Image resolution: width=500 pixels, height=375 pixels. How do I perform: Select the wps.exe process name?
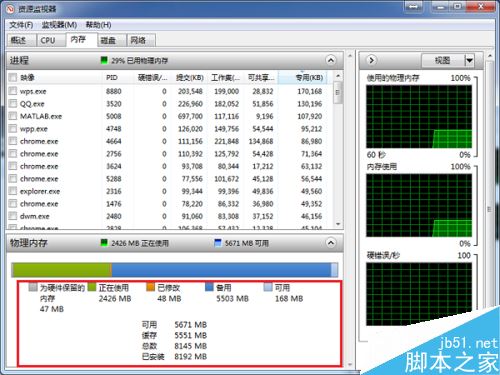tap(33, 91)
